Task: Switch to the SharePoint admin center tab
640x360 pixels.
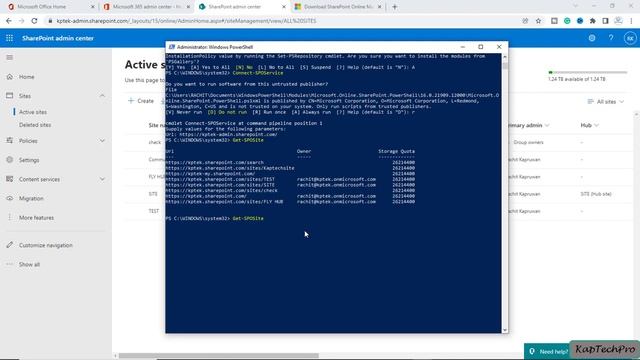Action: click(242, 7)
